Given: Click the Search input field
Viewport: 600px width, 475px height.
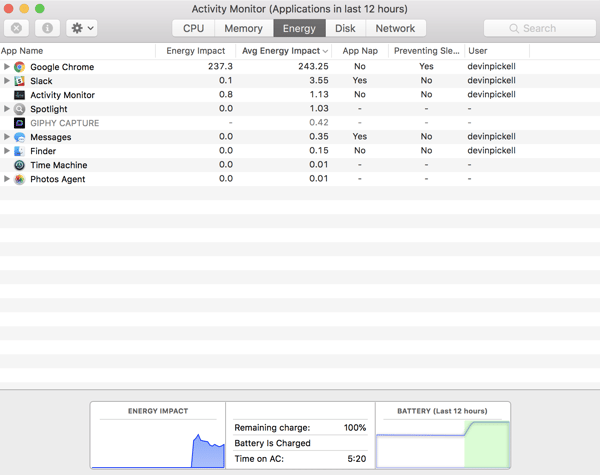Looking at the screenshot, I should point(540,28).
